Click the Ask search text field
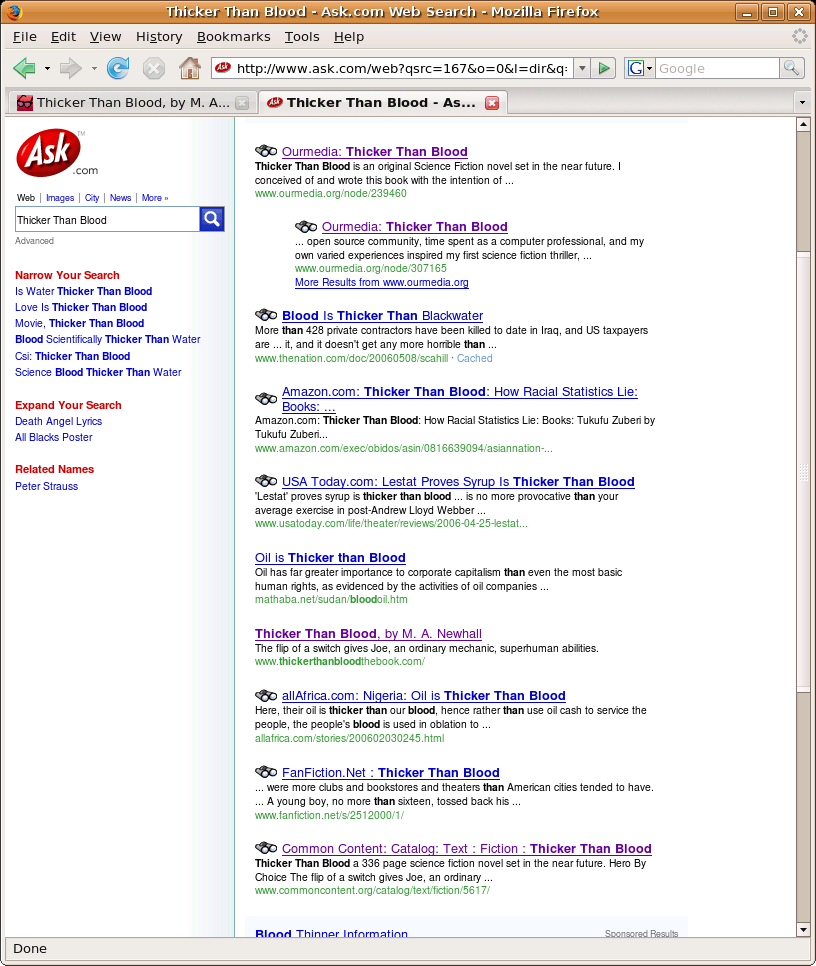This screenshot has width=816, height=966. pyautogui.click(x=107, y=219)
